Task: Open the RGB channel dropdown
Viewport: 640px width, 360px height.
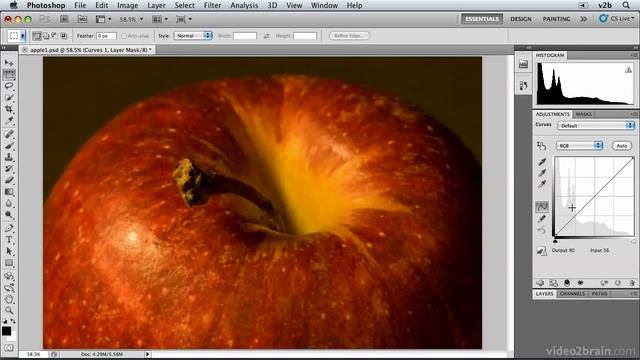Action: (x=579, y=146)
